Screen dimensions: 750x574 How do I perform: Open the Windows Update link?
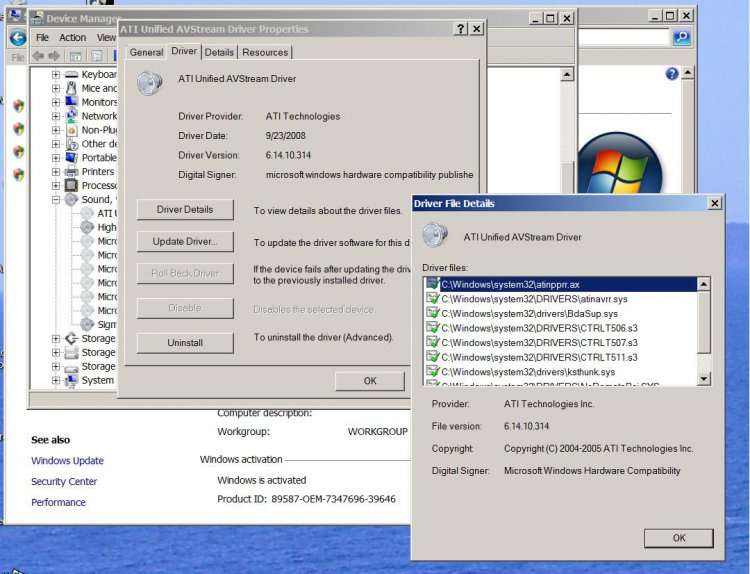click(67, 461)
